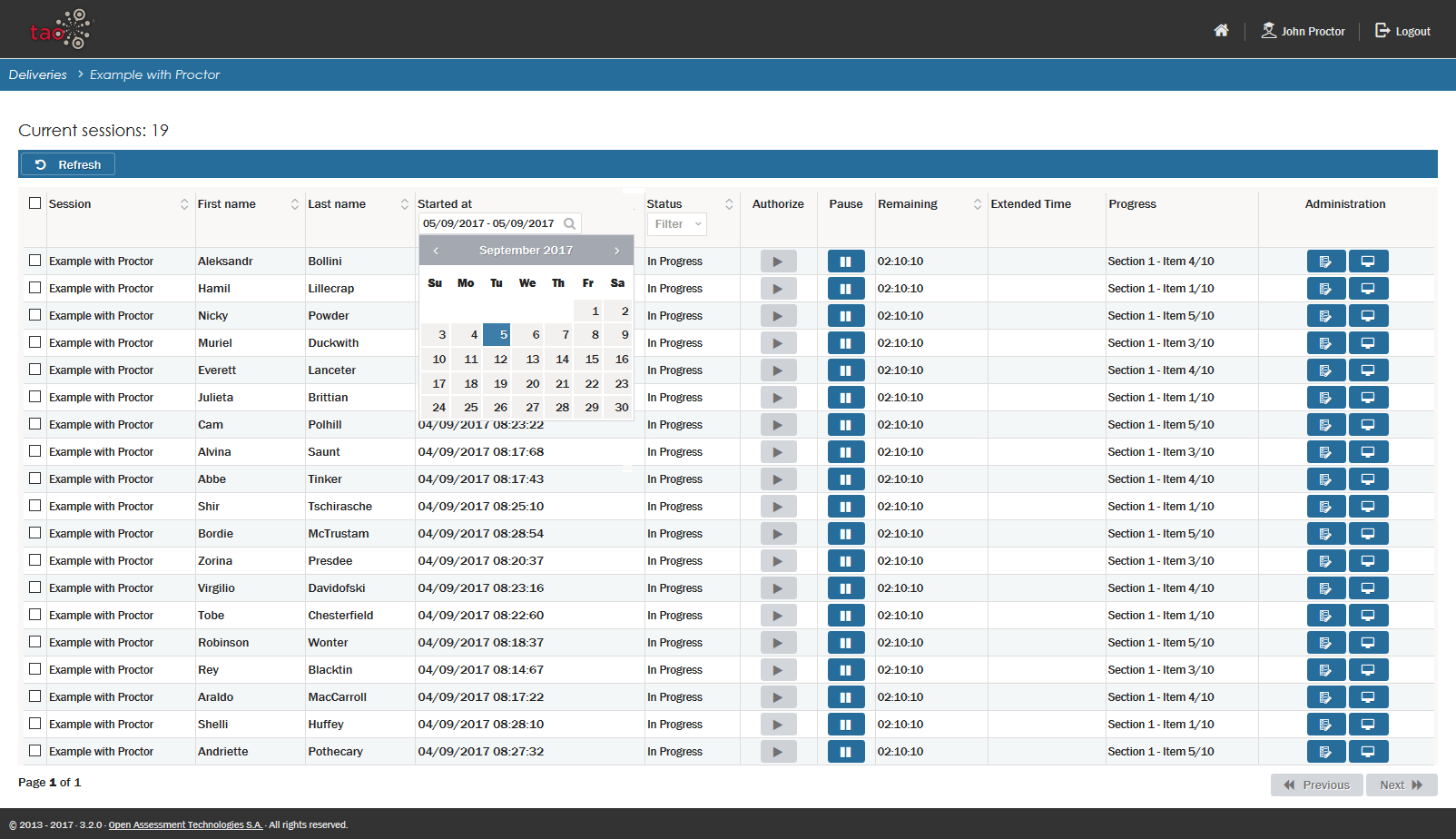The image size is (1456, 839).
Task: Pause Aleksandr Bollini's session
Action: point(845,262)
